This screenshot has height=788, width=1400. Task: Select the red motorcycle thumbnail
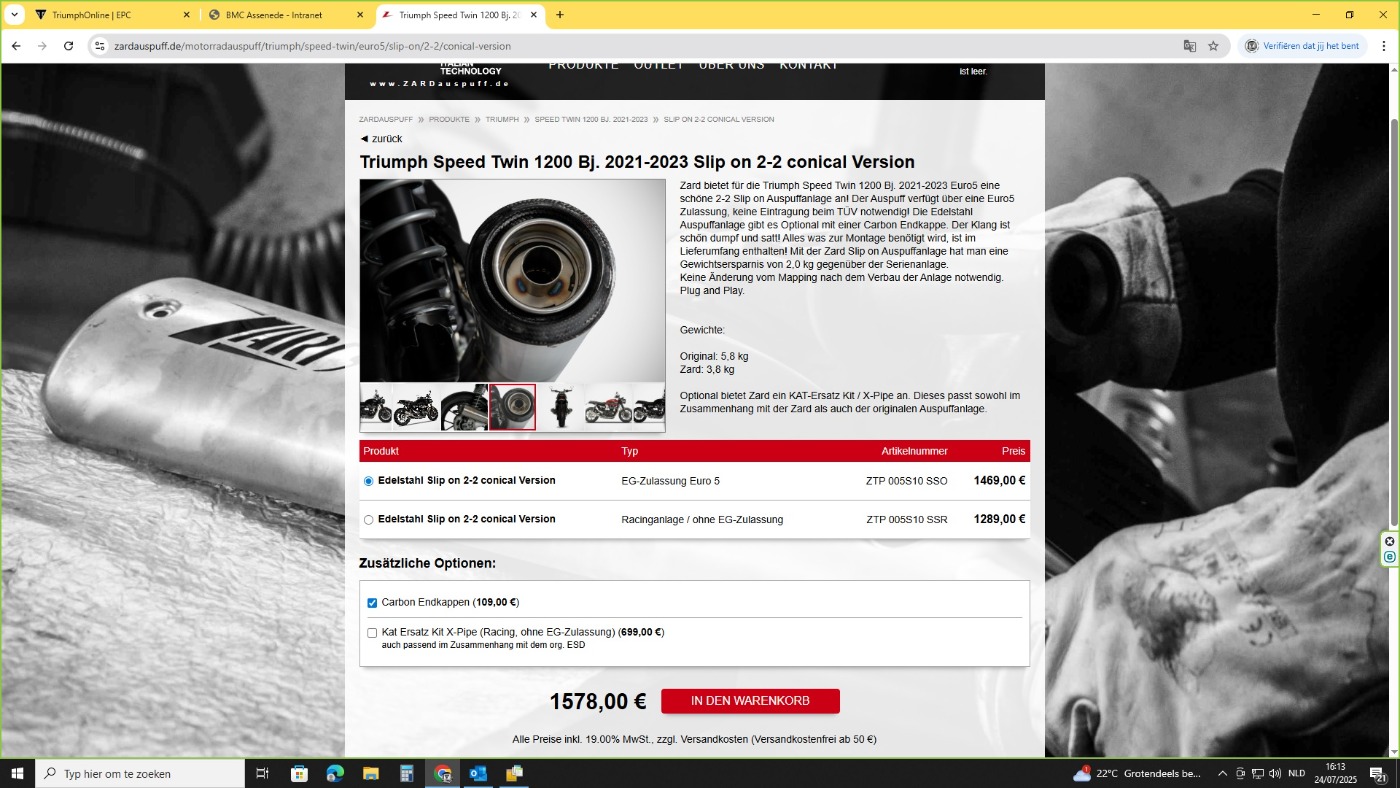pos(609,407)
